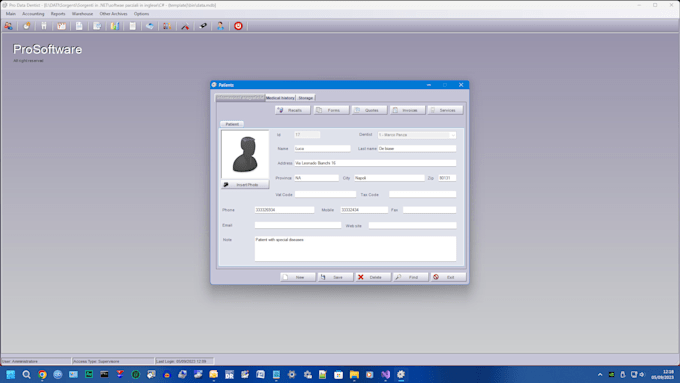680x383 pixels.
Task: Click the black pen toolbar icon
Action: pyautogui.click(x=203, y=26)
